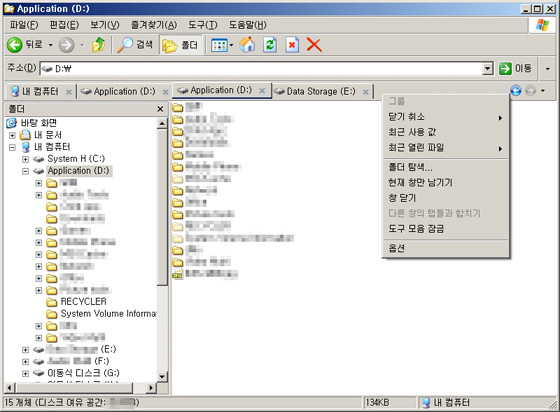
Task: Click the green Refresh icon
Action: click(270, 45)
